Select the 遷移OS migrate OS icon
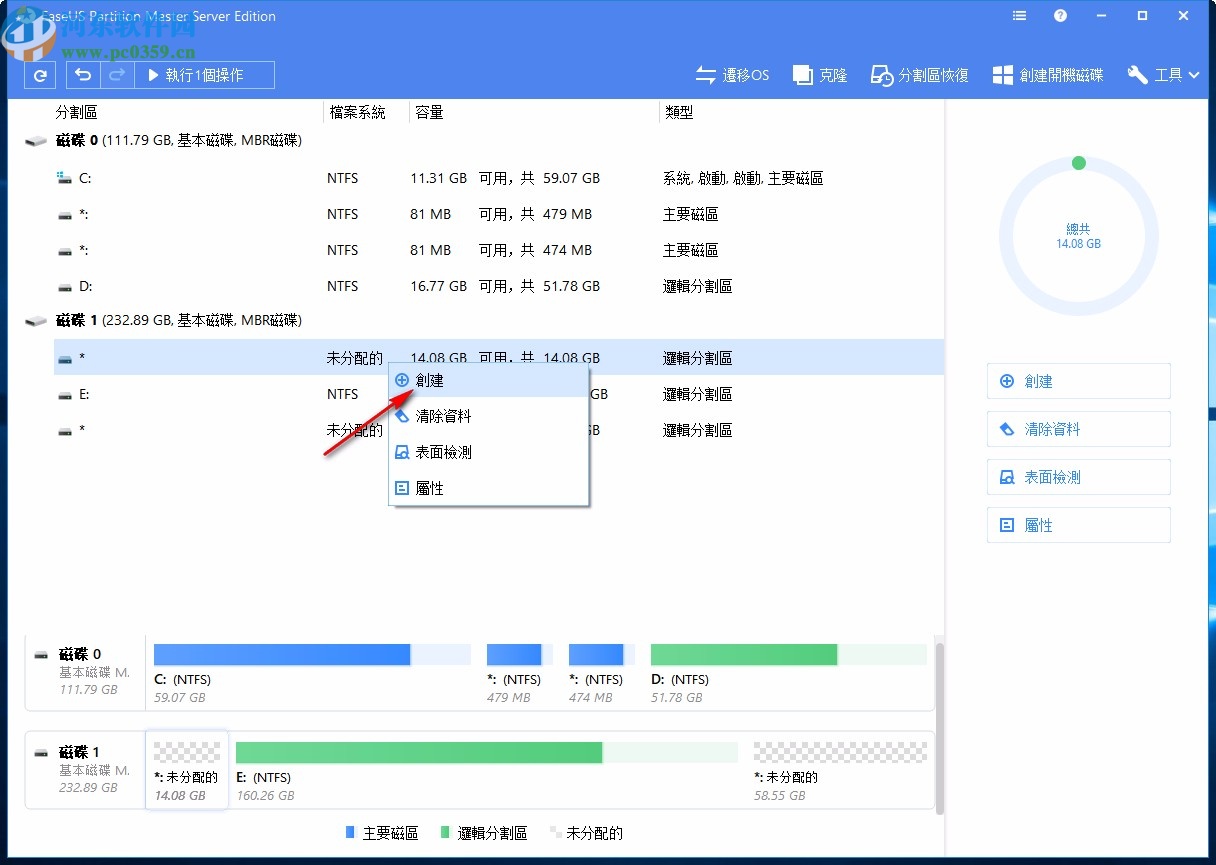1216x865 pixels. pos(732,74)
